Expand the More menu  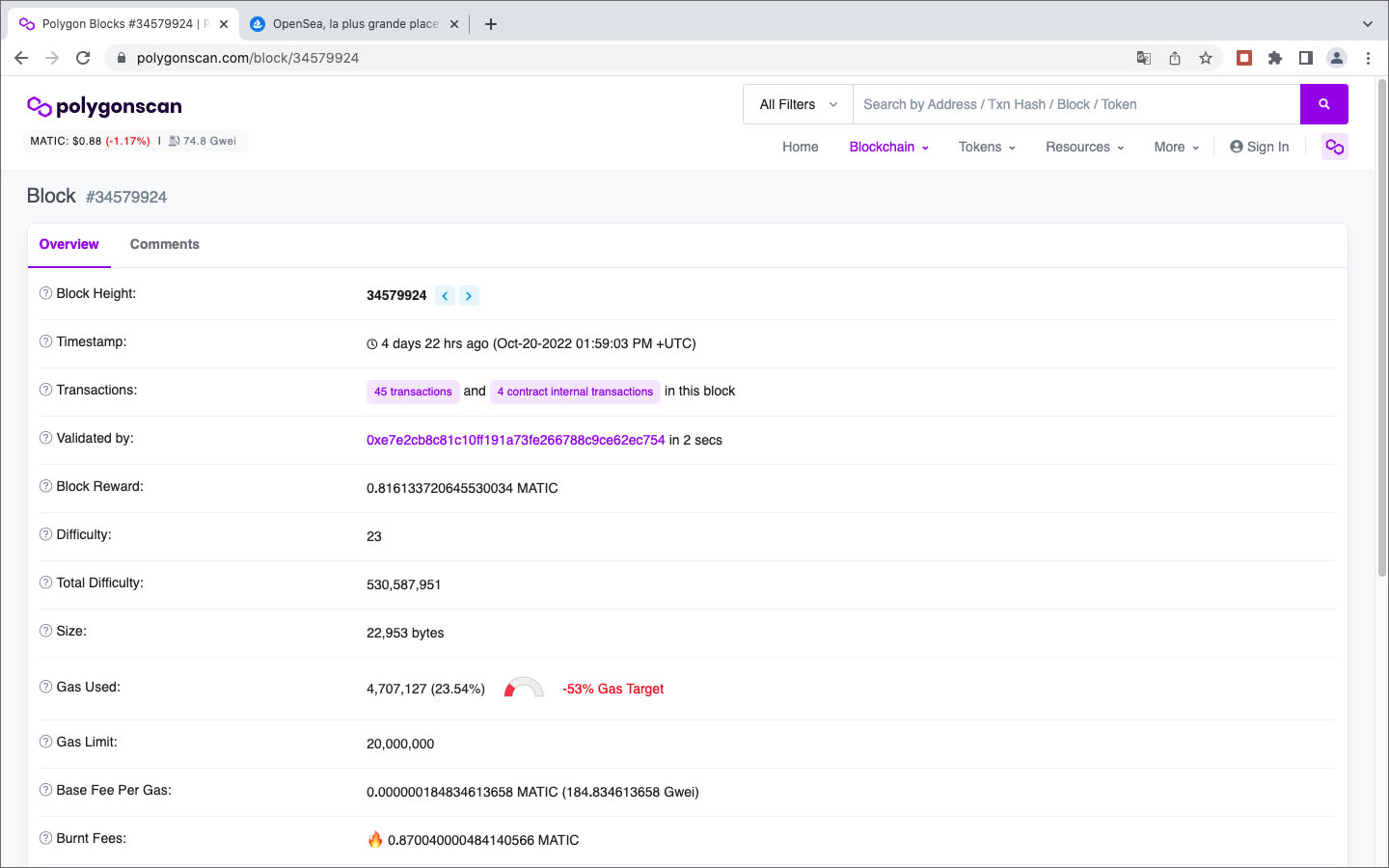(x=1176, y=147)
